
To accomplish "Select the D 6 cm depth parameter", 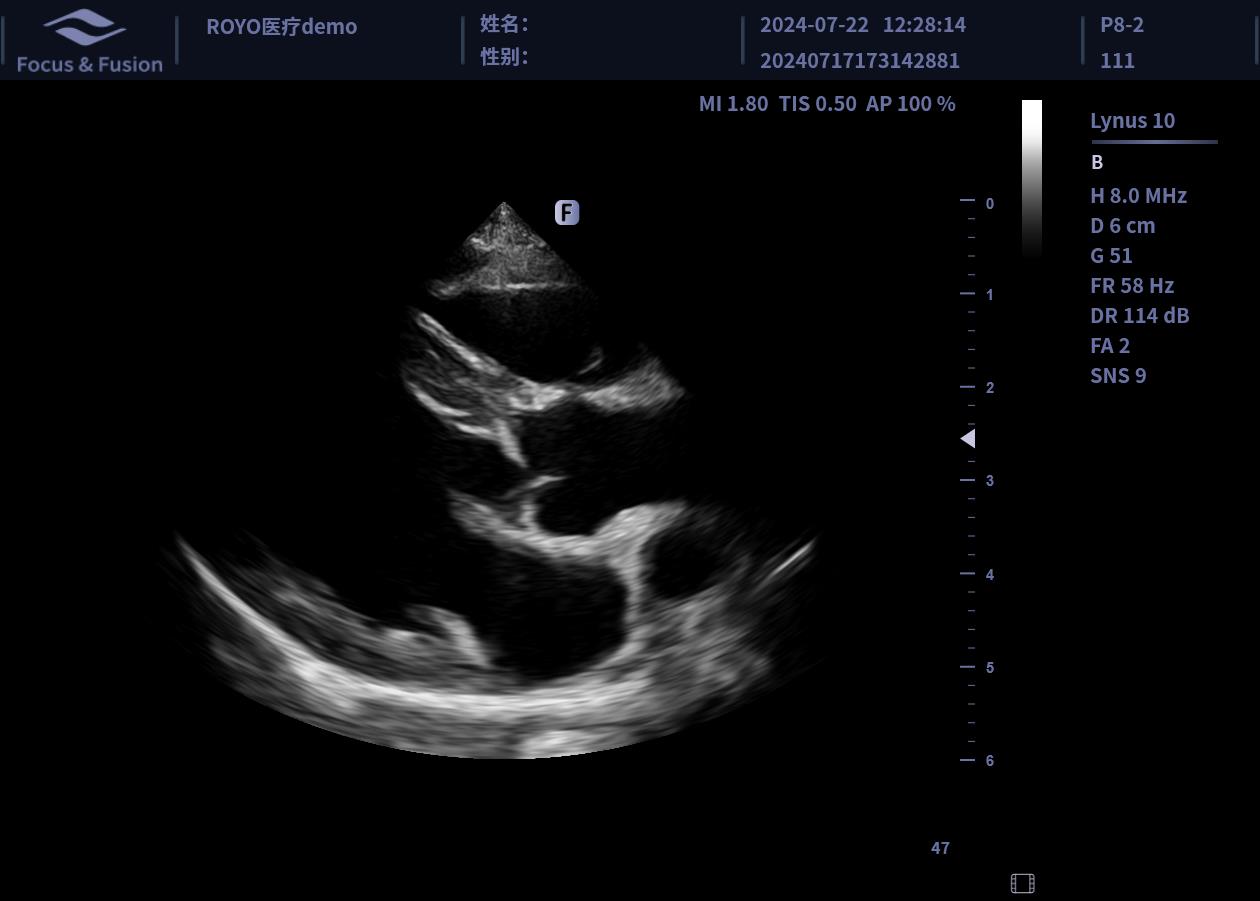I will [1122, 225].
